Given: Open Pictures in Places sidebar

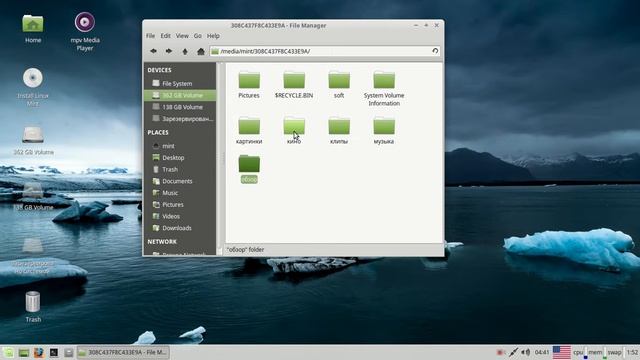Looking at the screenshot, I should click(180, 204).
